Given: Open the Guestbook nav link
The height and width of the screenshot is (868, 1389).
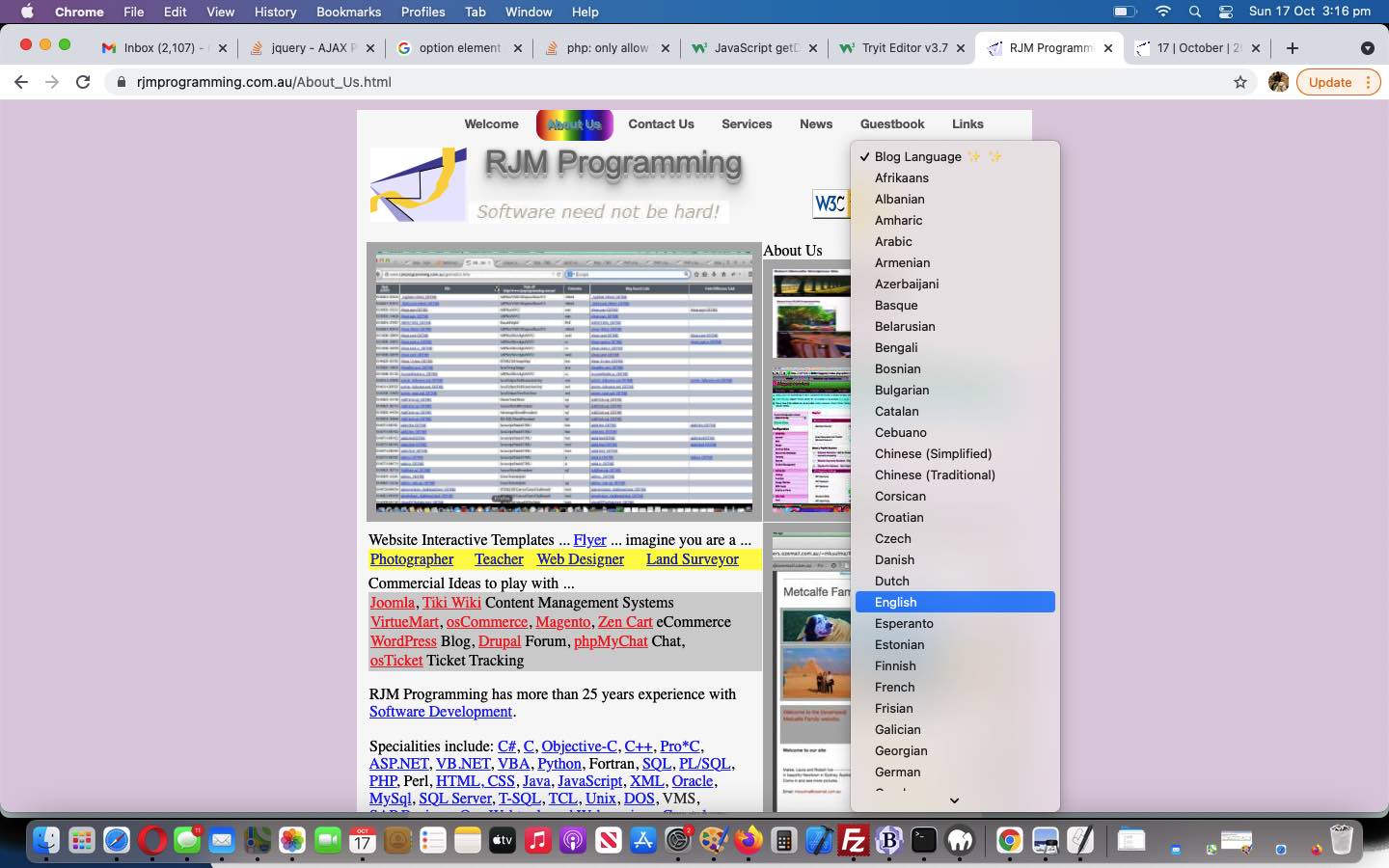Looking at the screenshot, I should coord(892,124).
